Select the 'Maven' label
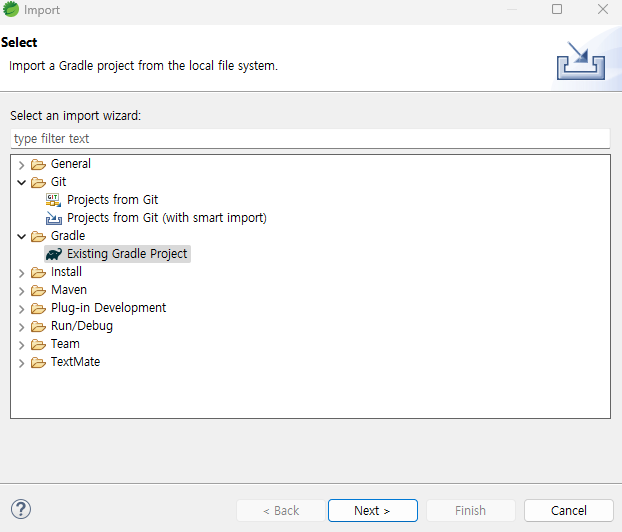The width and height of the screenshot is (622, 532). (x=69, y=290)
